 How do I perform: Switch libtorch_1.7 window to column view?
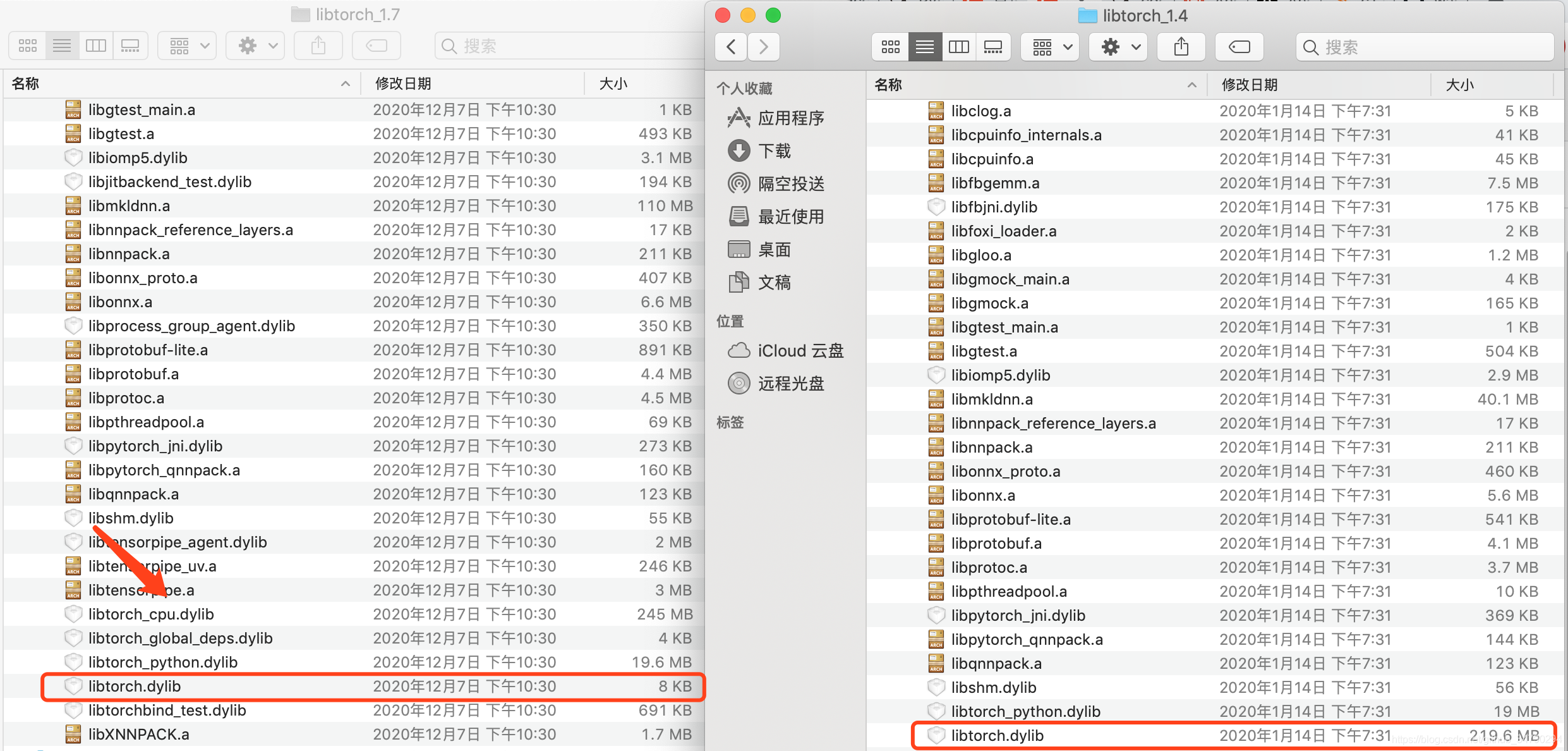96,46
